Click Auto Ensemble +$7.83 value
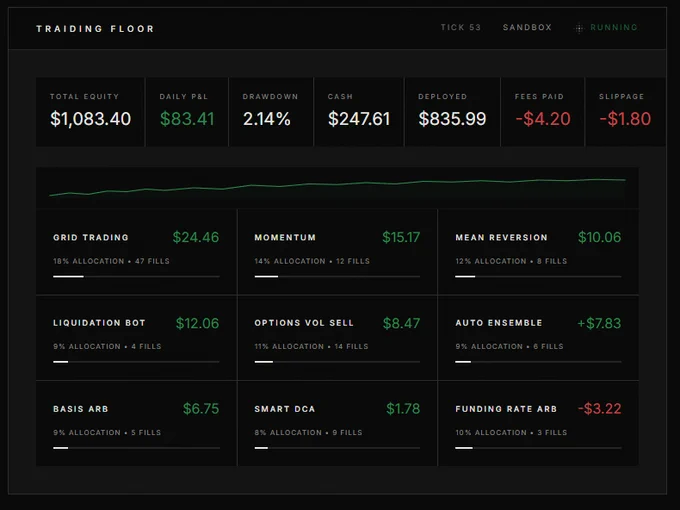Screen dimensions: 680x510 tap(599, 323)
